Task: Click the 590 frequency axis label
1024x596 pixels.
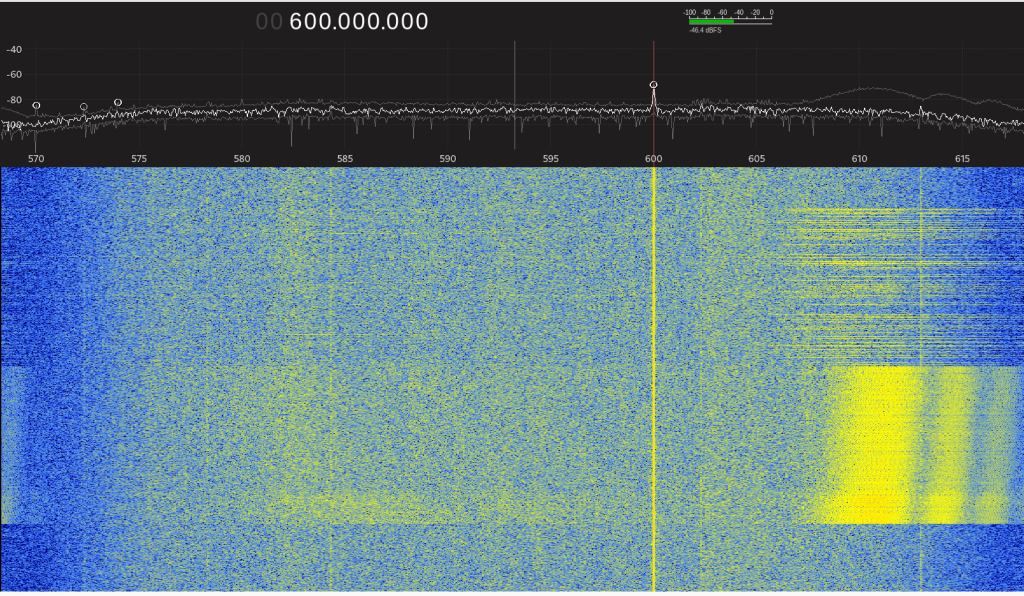Action: [x=447, y=159]
